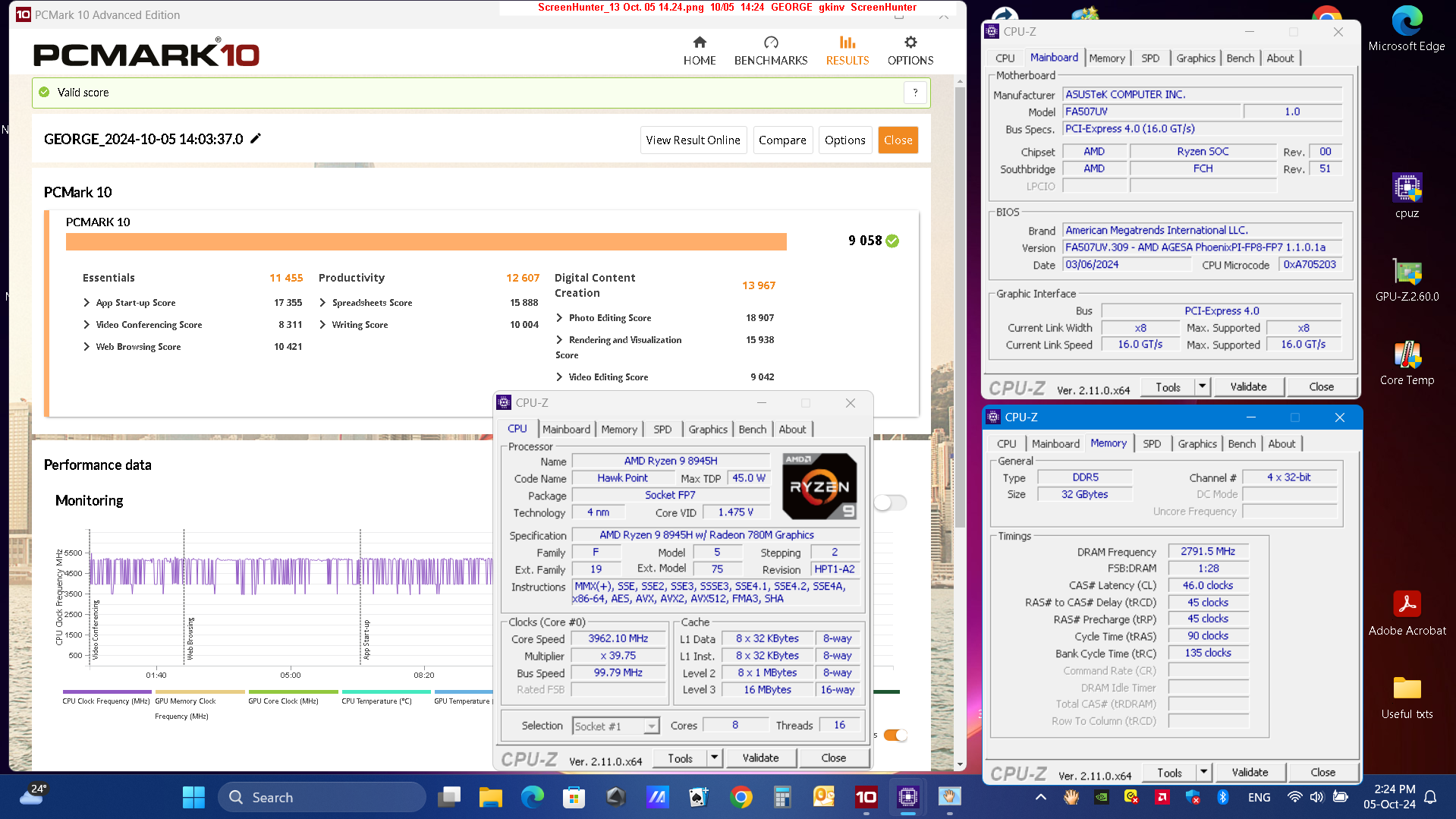Screen dimensions: 1456x819
Task: Click the CPU Temperature legend swatch
Action: pos(386,691)
